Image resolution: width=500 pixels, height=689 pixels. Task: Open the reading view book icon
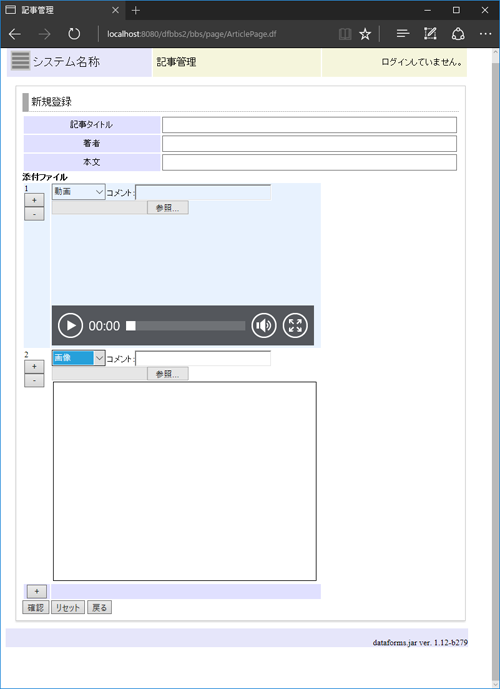(x=345, y=34)
